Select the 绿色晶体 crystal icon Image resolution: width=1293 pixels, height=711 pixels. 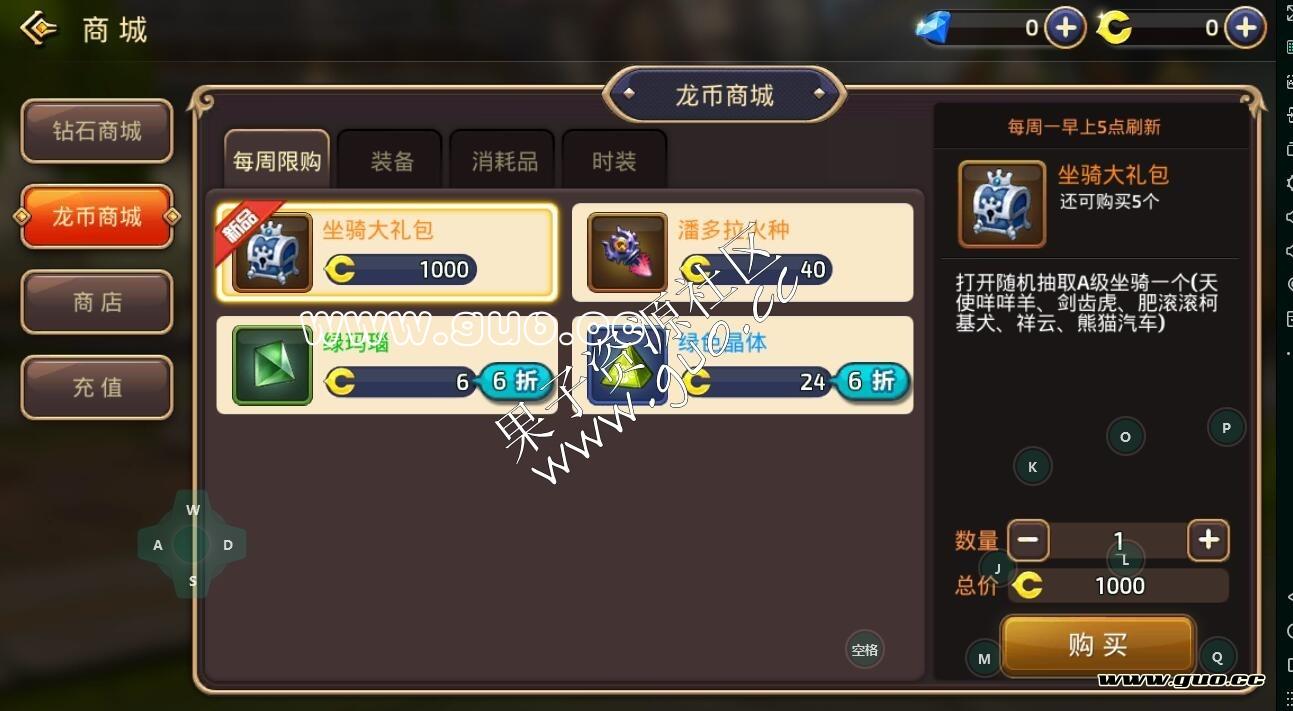(x=627, y=365)
